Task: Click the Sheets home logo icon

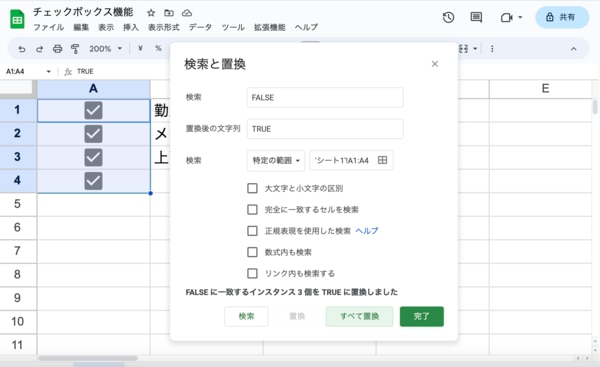Action: click(x=17, y=19)
